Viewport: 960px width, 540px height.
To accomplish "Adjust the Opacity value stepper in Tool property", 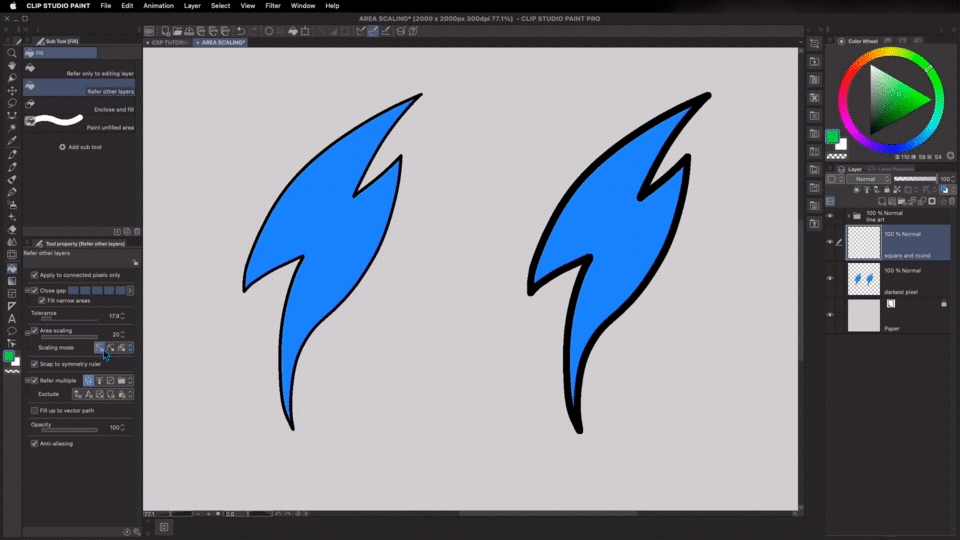I will click(x=122, y=428).
